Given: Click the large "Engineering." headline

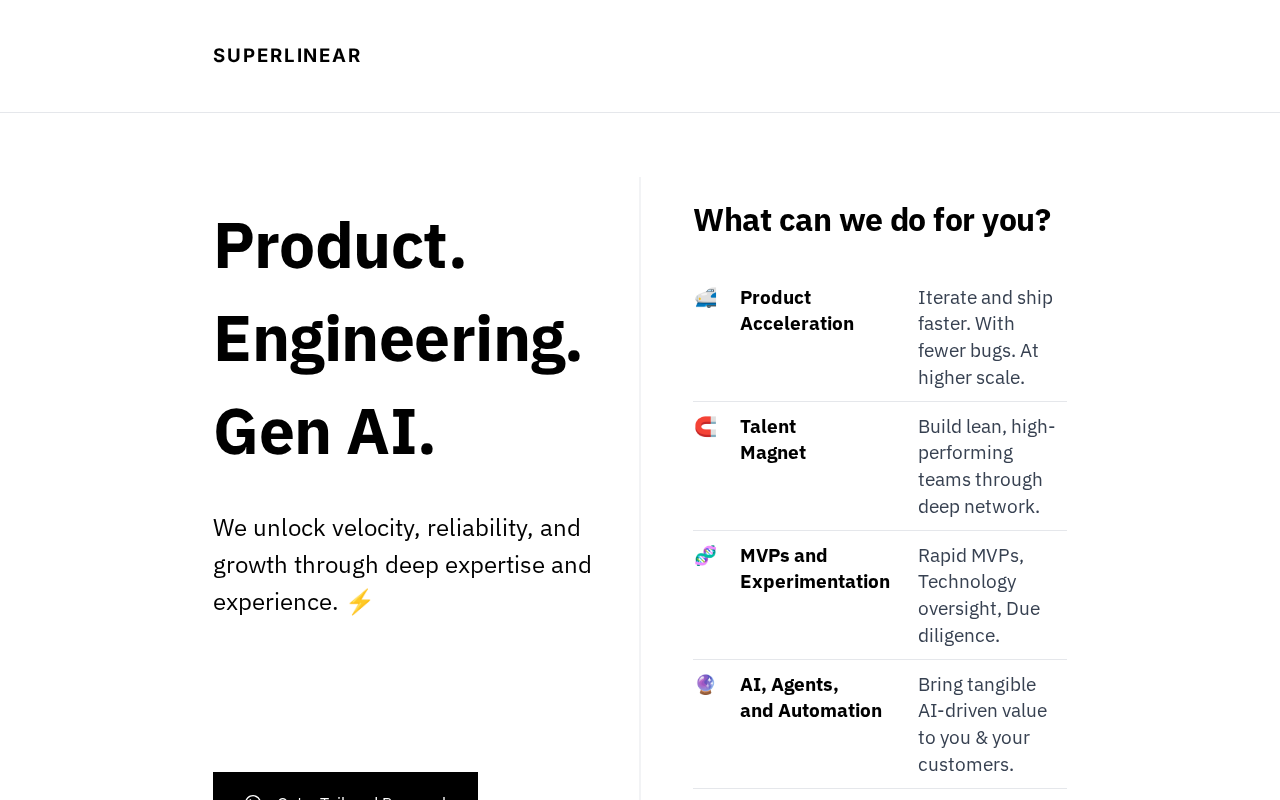Looking at the screenshot, I should (397, 339).
